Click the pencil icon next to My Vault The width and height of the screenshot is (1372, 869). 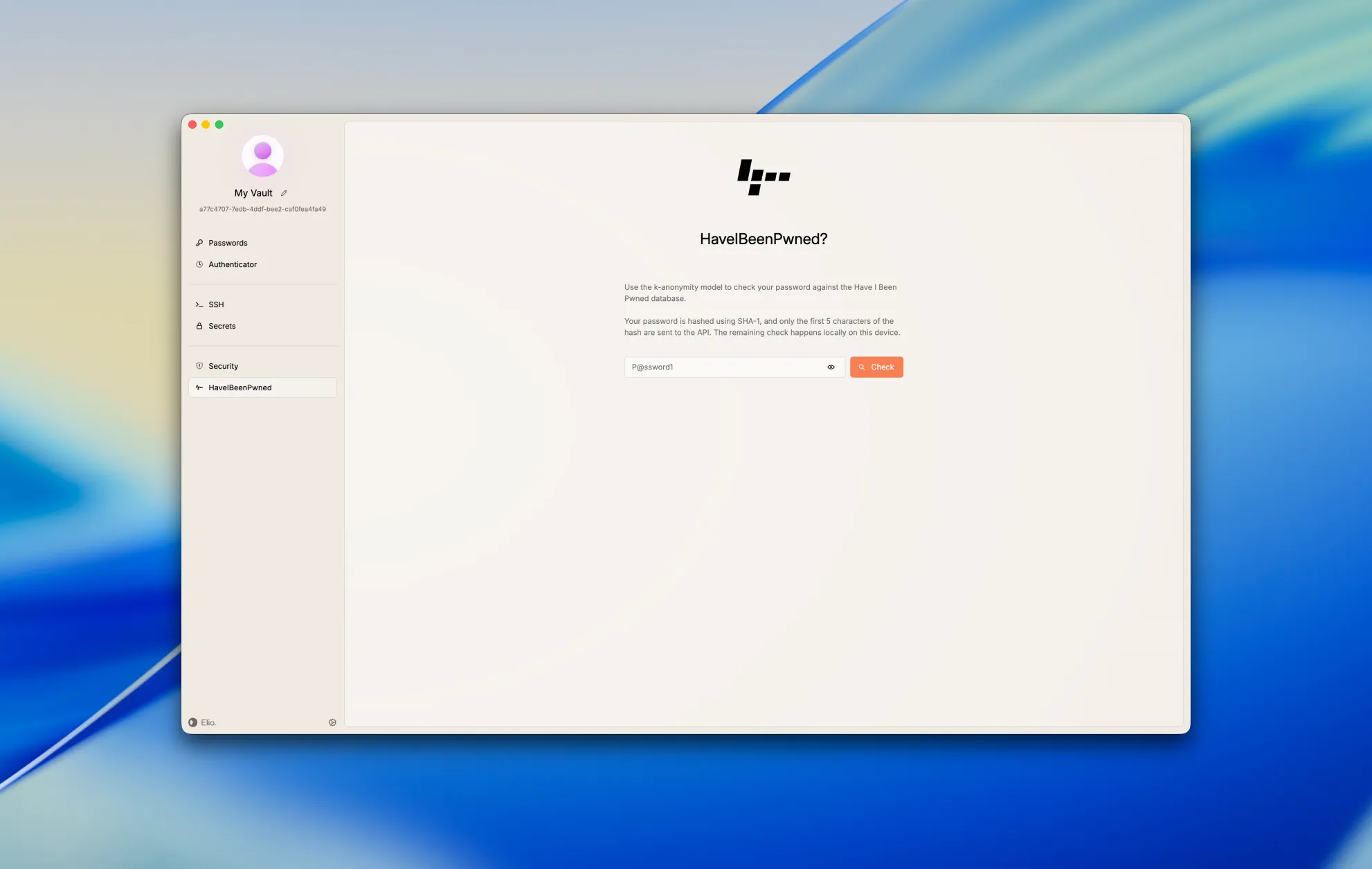(284, 193)
